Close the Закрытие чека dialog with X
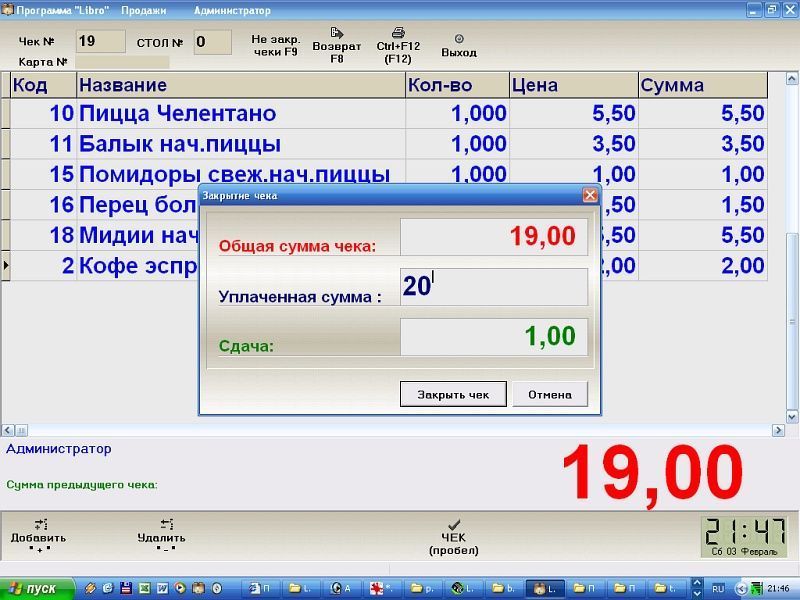 pos(590,195)
